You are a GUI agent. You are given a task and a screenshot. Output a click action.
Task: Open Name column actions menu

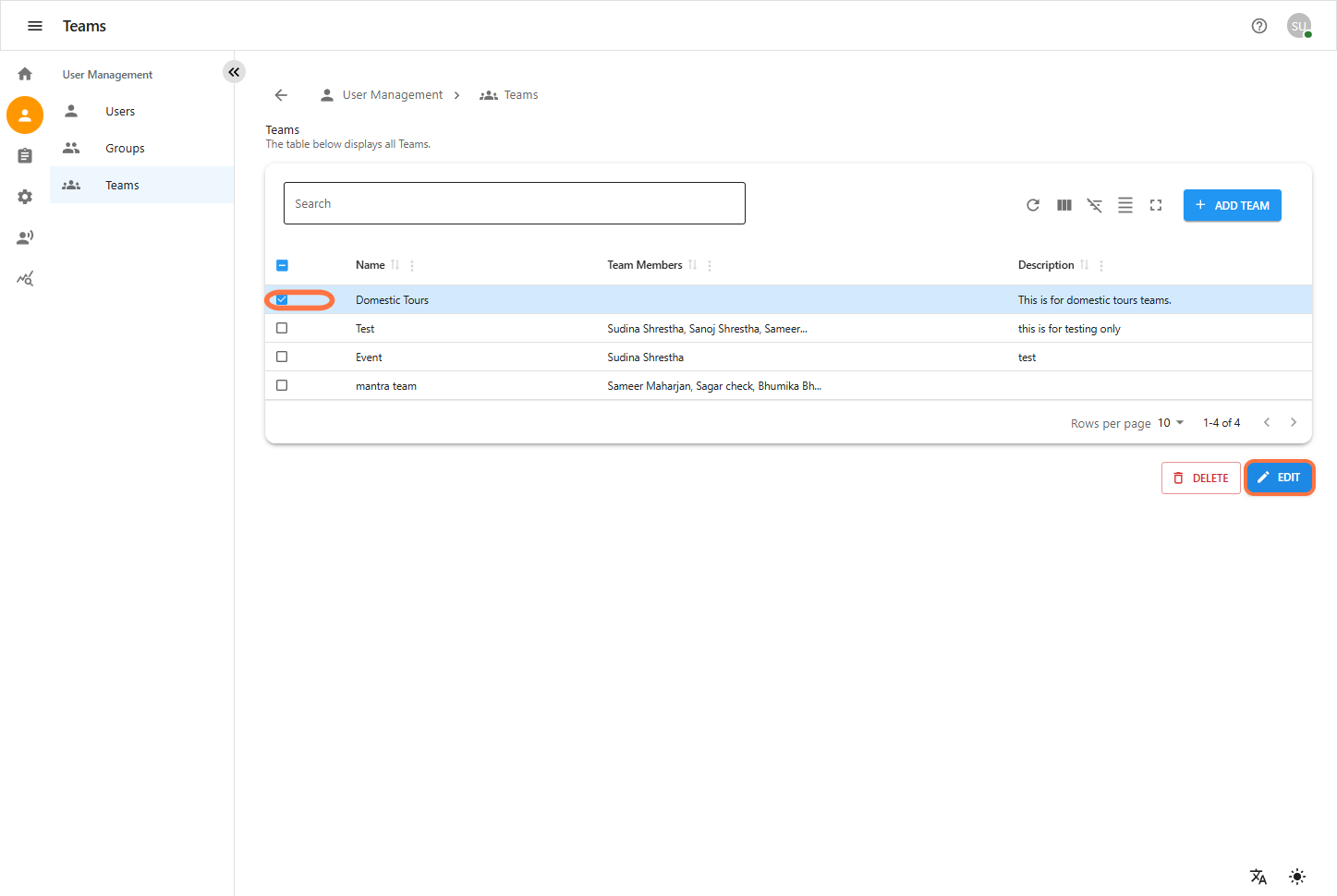[x=412, y=265]
